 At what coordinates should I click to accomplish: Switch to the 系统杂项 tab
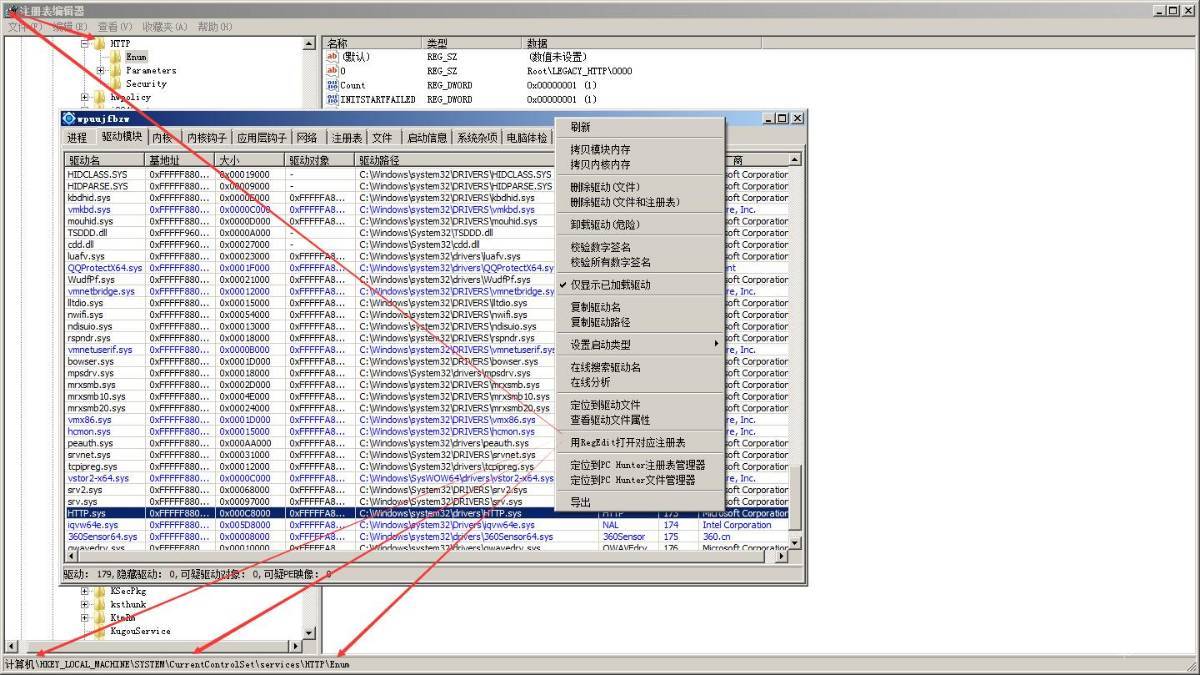[x=478, y=137]
